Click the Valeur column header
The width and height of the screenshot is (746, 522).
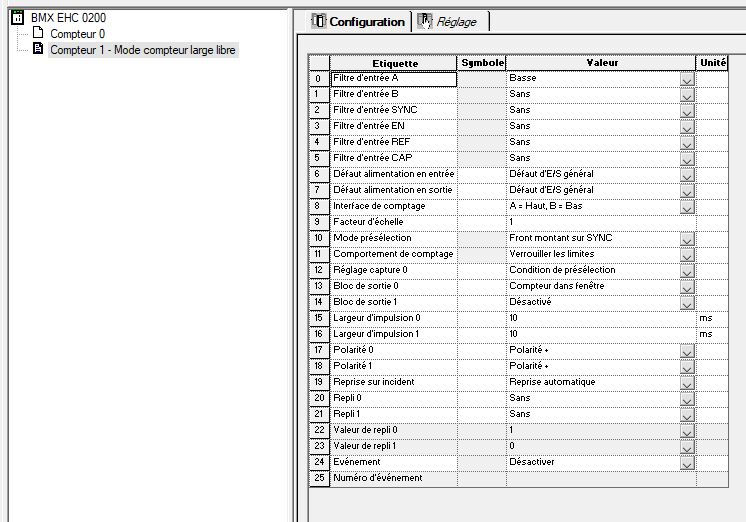(601, 62)
